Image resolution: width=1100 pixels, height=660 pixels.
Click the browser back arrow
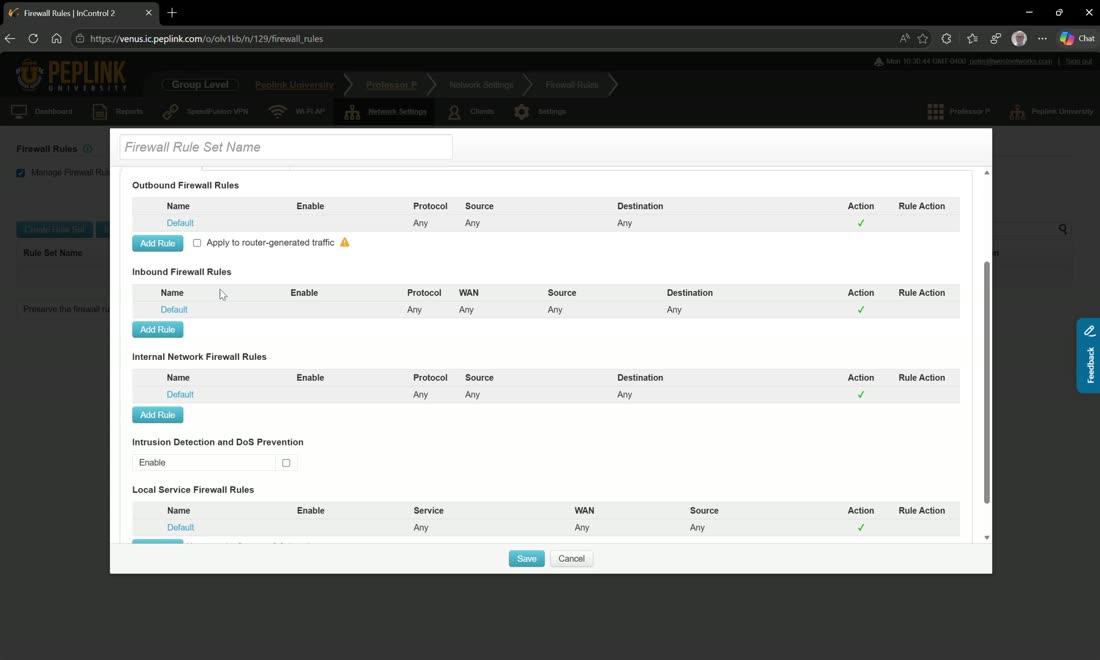coord(10,39)
